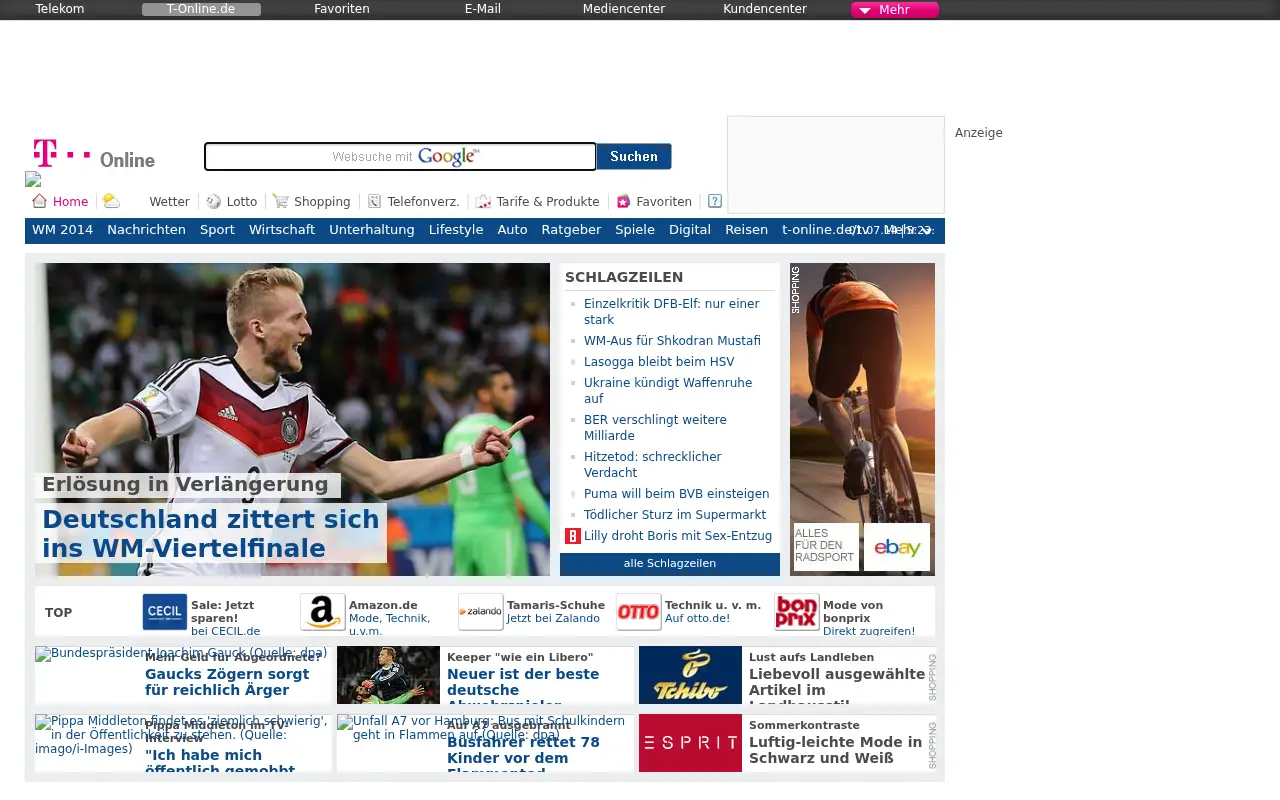Open Gaucks Zögern sorgt für reichlich Ärger
This screenshot has height=800, width=1280.
click(227, 682)
